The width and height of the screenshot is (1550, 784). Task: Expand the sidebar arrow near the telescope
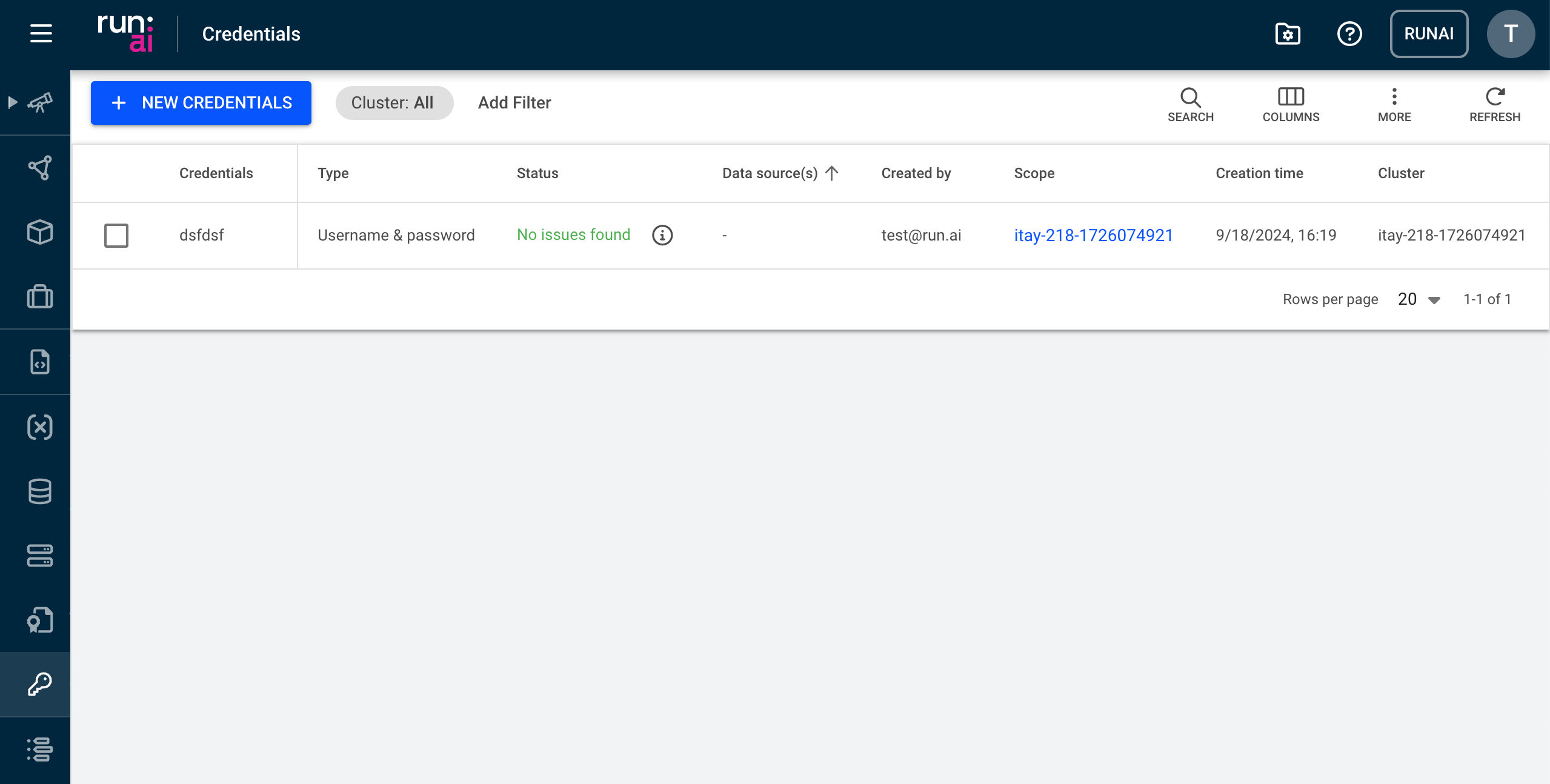coord(13,102)
